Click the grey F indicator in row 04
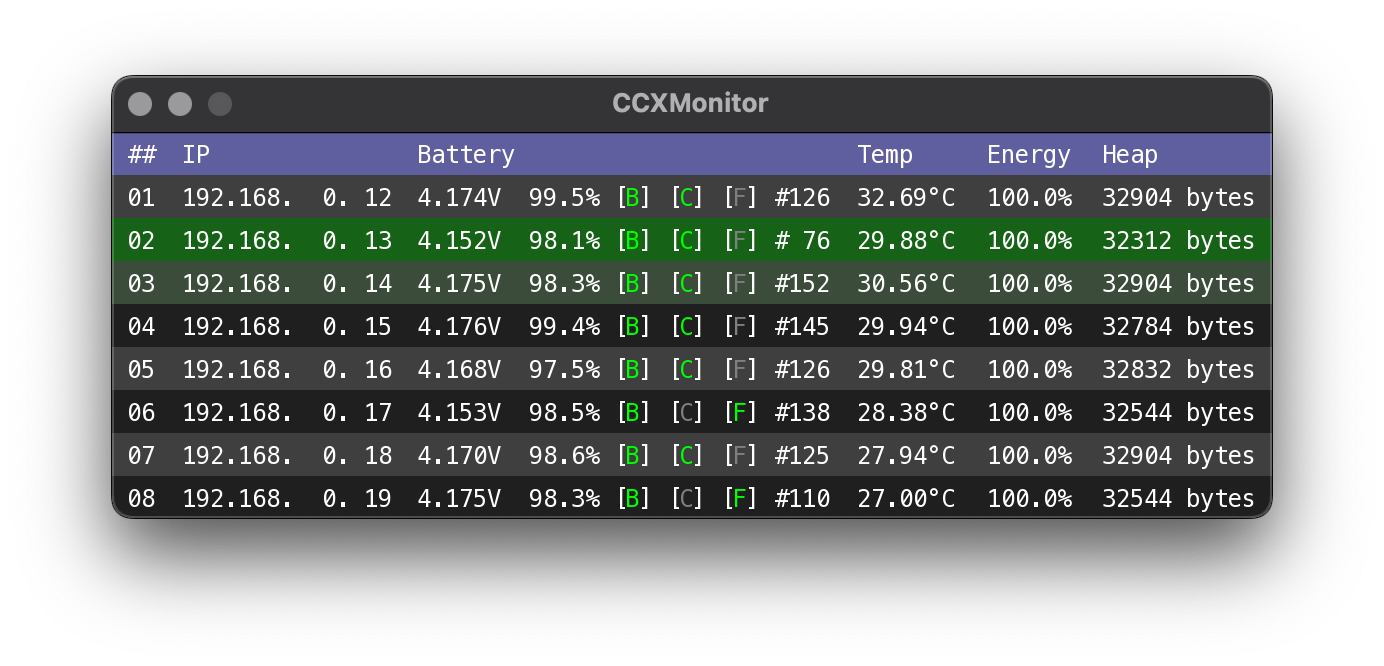1384x666 pixels. pos(740,327)
